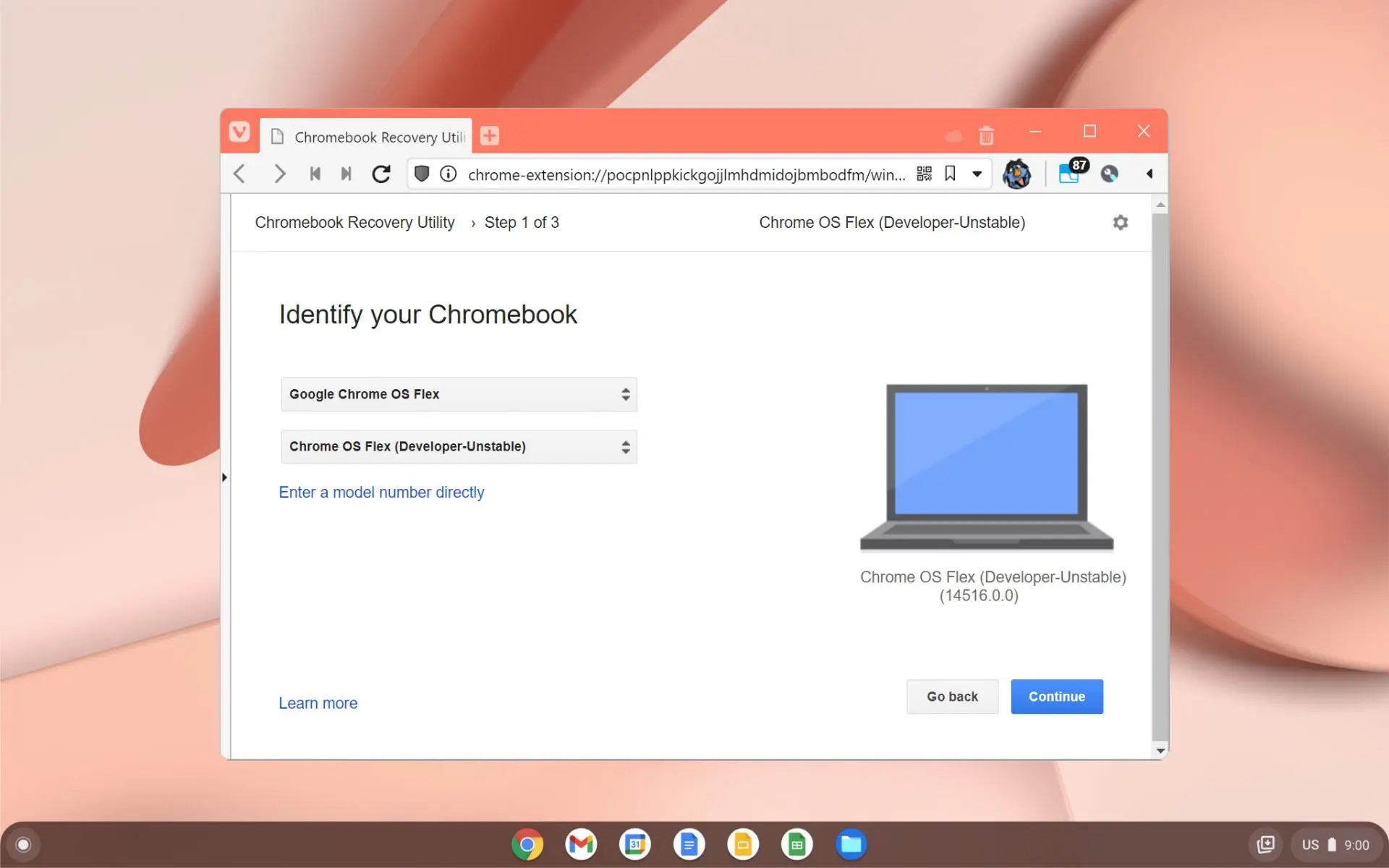
Task: Click Enter a model number directly link
Action: [x=381, y=492]
